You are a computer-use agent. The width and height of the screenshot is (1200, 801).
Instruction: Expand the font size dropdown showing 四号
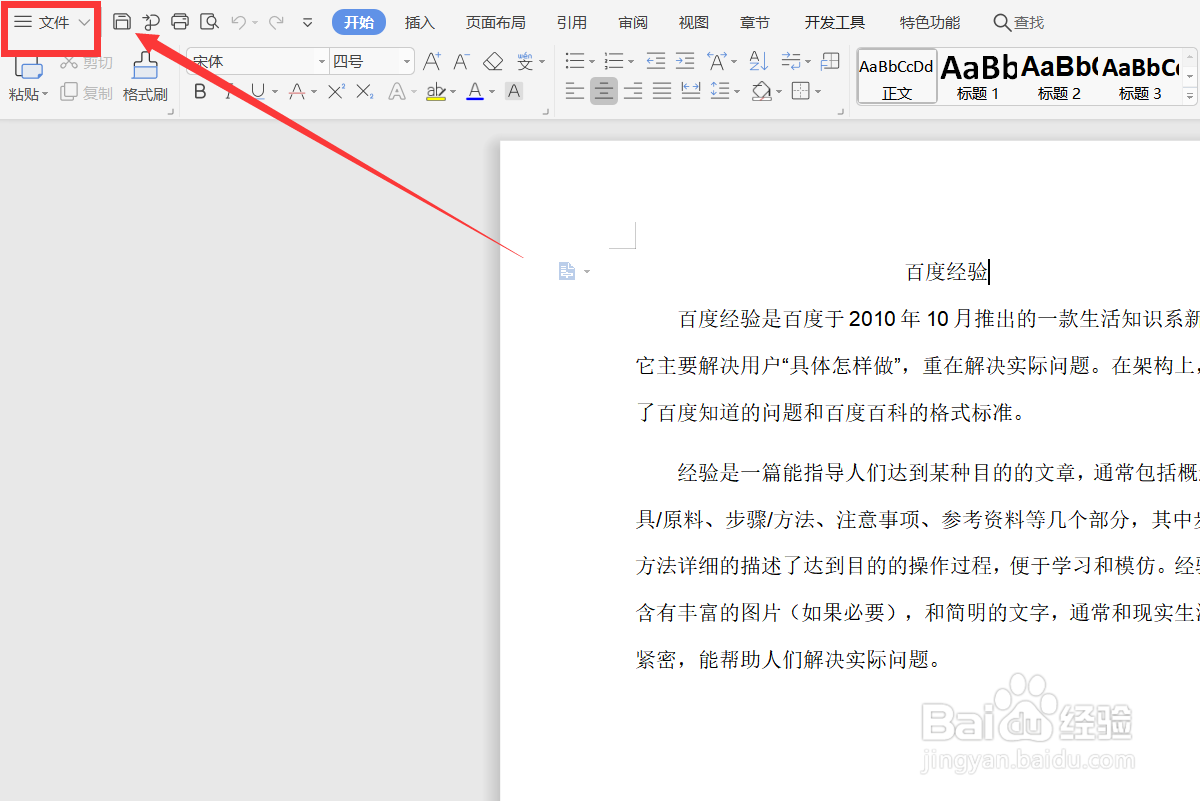tap(406, 60)
